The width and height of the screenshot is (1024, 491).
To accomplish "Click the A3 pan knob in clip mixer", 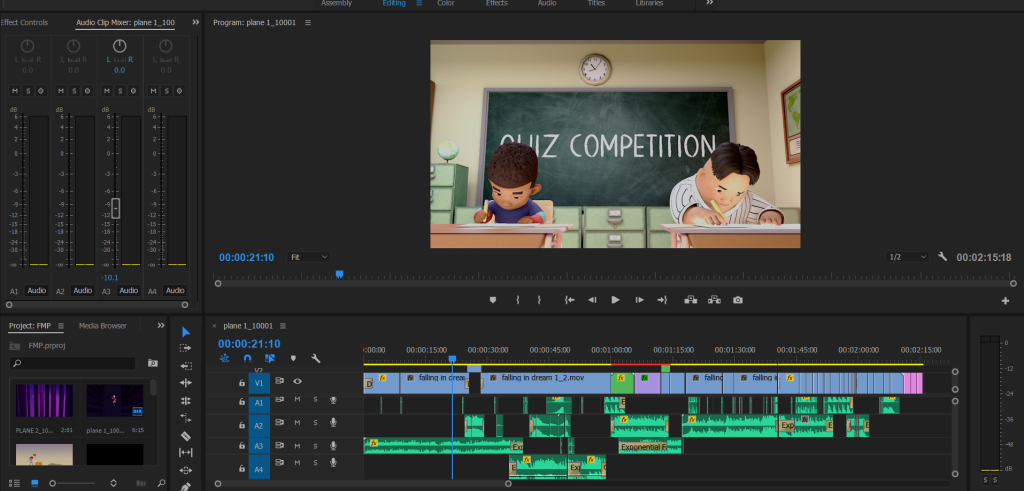I will 120,46.
